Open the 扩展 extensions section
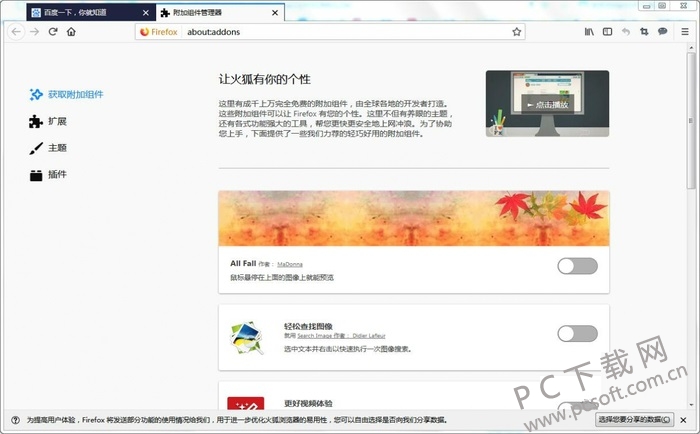This screenshot has width=700, height=434. pyautogui.click(x=48, y=121)
